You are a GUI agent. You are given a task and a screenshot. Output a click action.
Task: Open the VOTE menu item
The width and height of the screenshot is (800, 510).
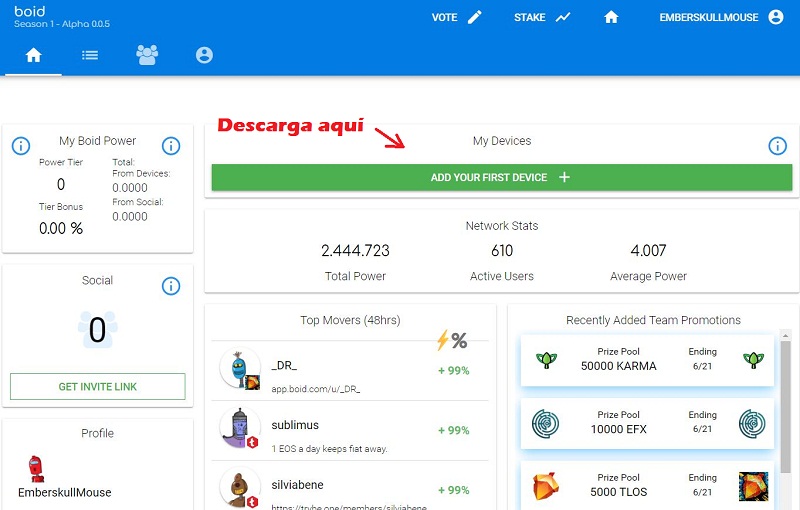pos(444,17)
